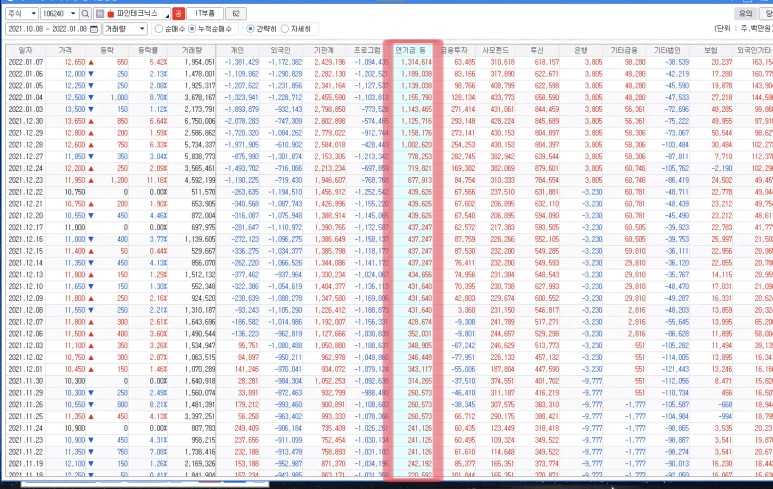Click the down arrow in 2021.11.23 row

coord(91,440)
